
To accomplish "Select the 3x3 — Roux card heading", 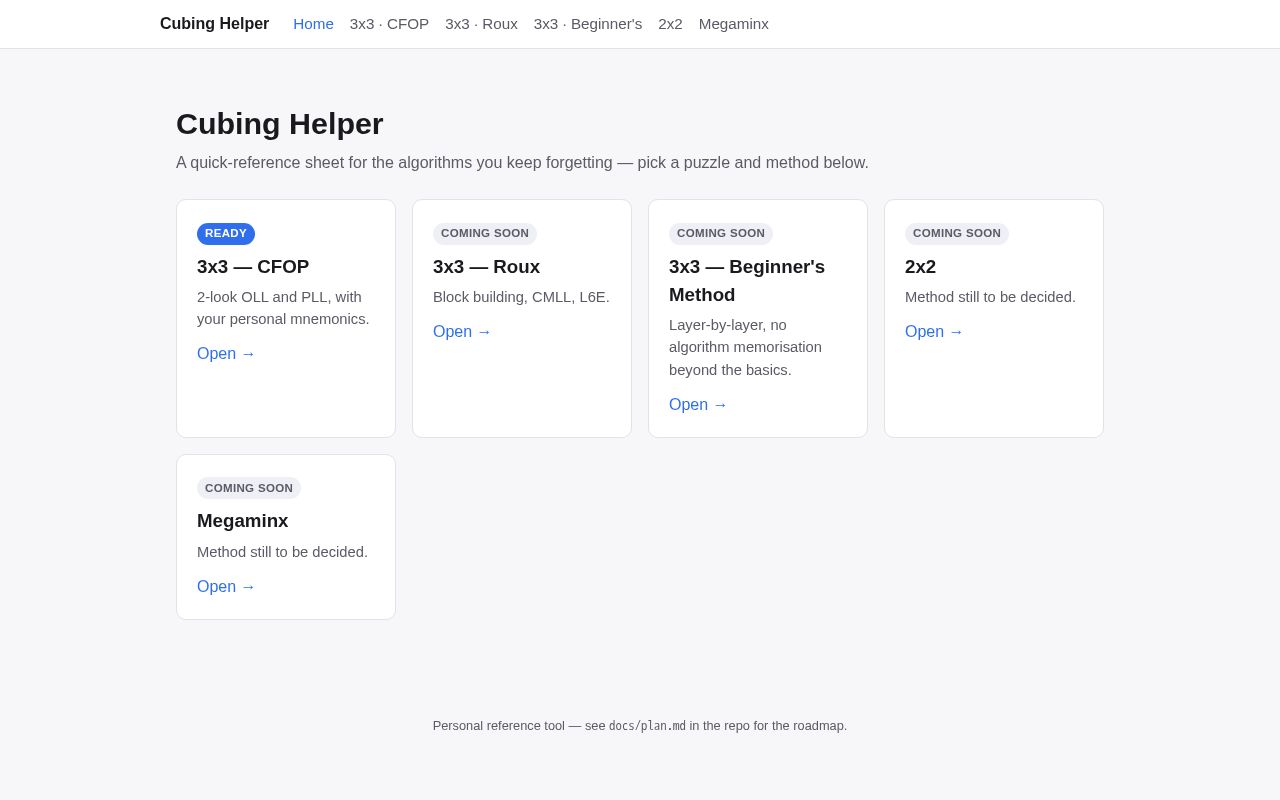I will point(486,267).
